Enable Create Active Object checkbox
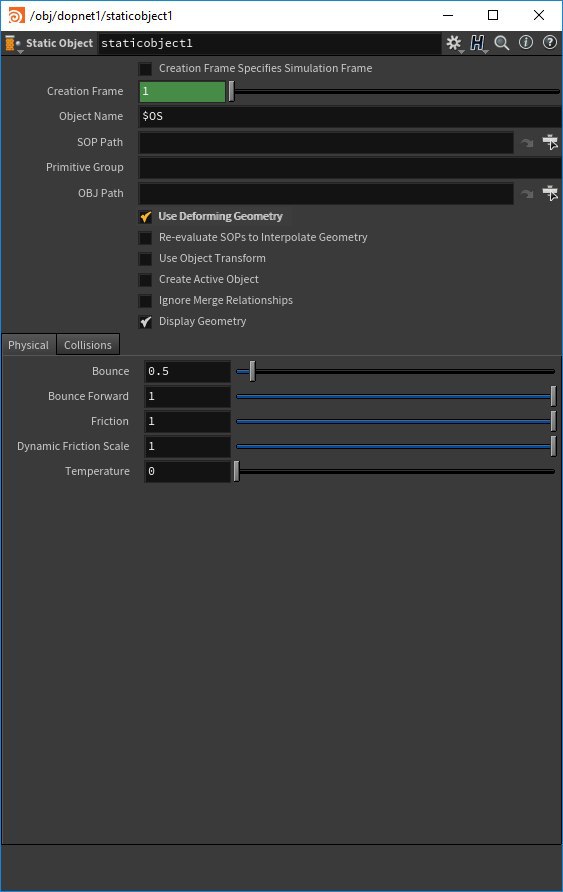 [146, 280]
